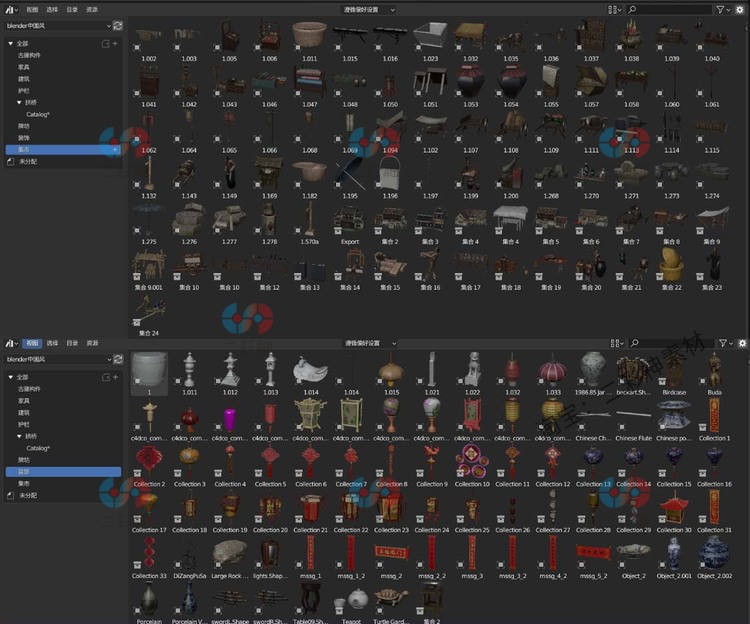This screenshot has width=750, height=624.
Task: Click save catalogs icon in upper browser
Action: pos(106,44)
